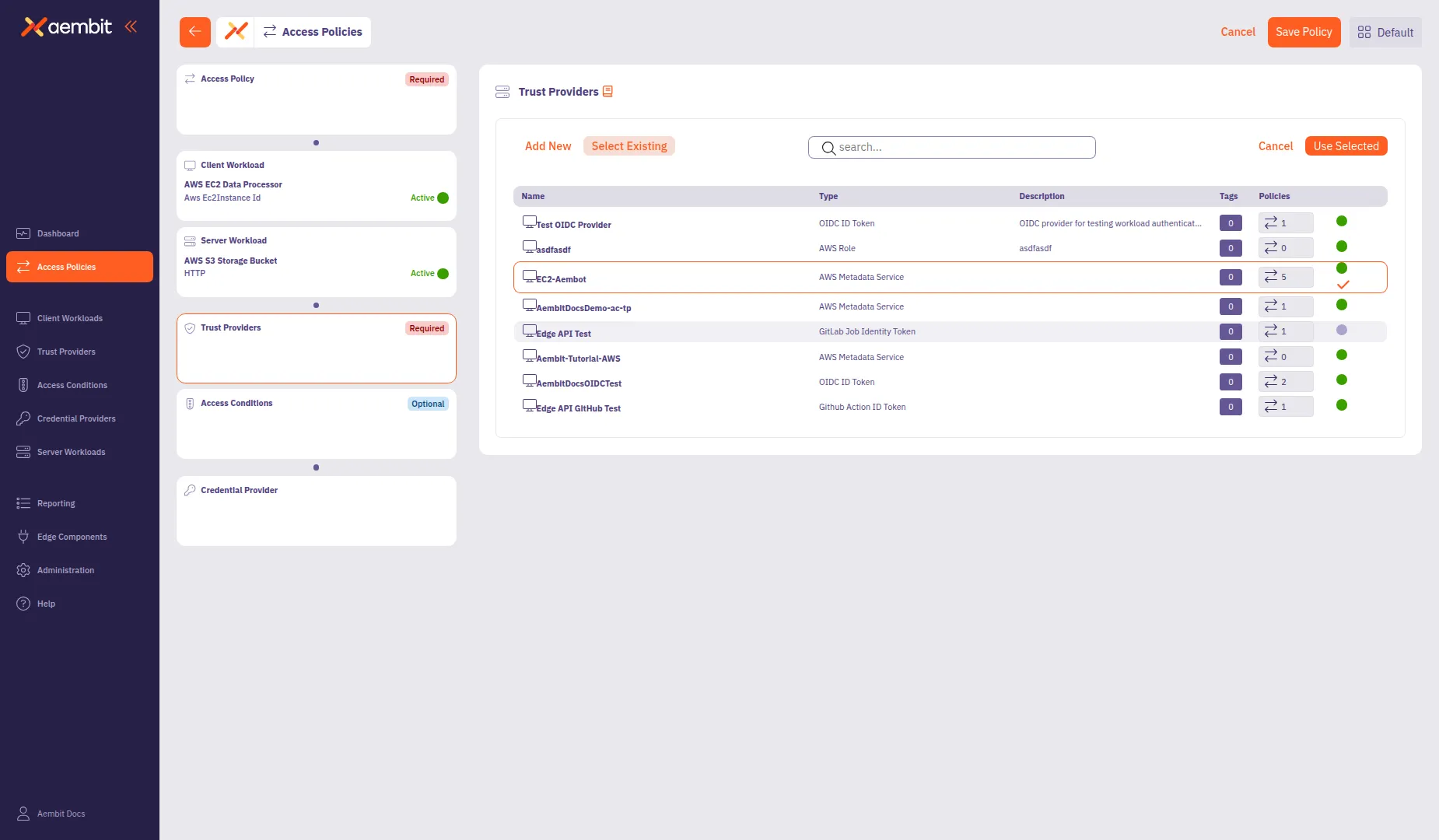This screenshot has height=840, width=1439.
Task: Click the Credential Providers key icon
Action: coord(23,418)
